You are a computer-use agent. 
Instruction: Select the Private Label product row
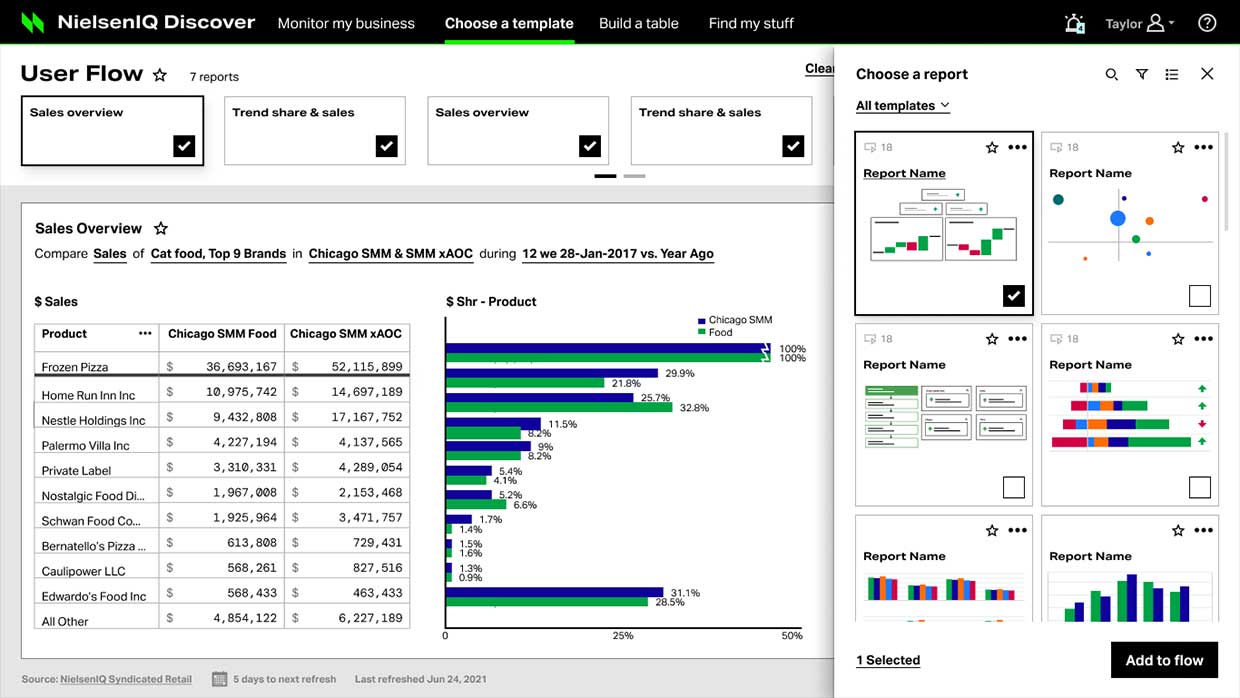click(x=222, y=468)
